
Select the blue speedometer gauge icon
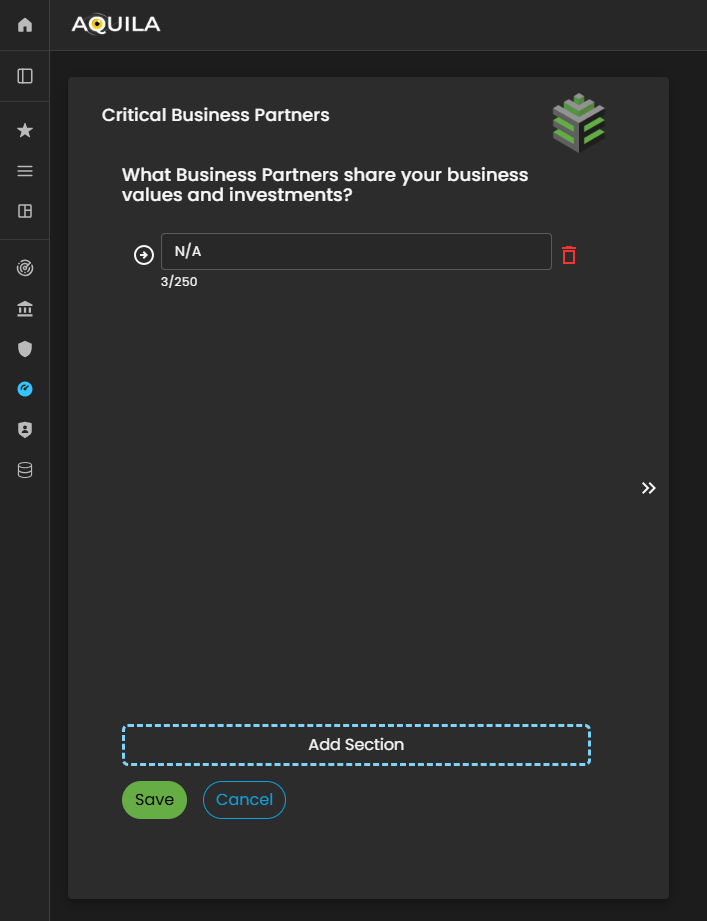pyautogui.click(x=25, y=389)
